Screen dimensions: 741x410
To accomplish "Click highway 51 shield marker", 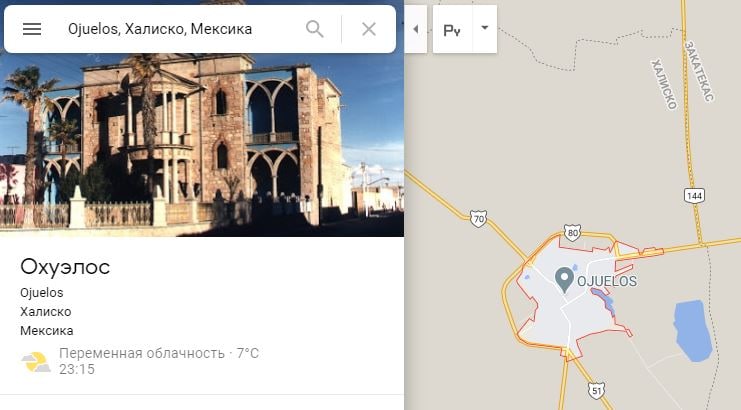I will click(597, 389).
